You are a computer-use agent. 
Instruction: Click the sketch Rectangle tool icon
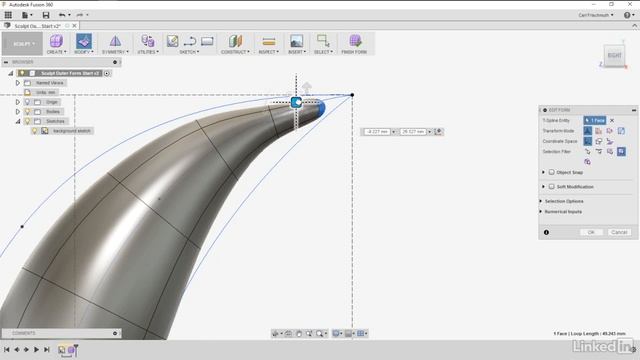pyautogui.click(x=207, y=41)
